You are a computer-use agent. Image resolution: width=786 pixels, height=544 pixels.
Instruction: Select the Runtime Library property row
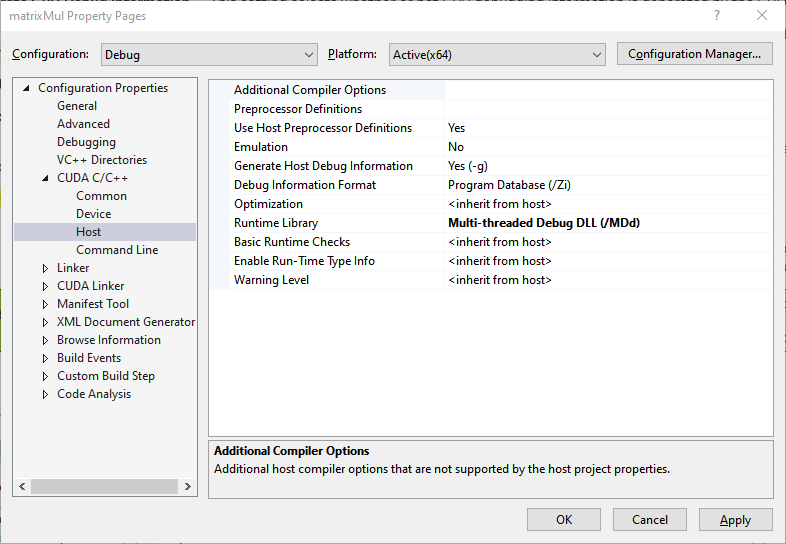coord(276,224)
